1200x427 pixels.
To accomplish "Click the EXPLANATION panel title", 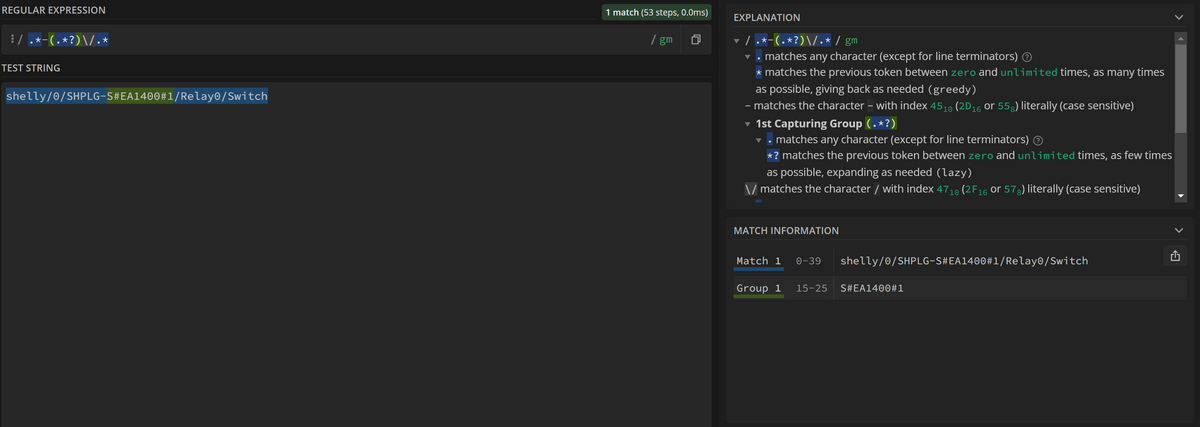I will pos(767,17).
